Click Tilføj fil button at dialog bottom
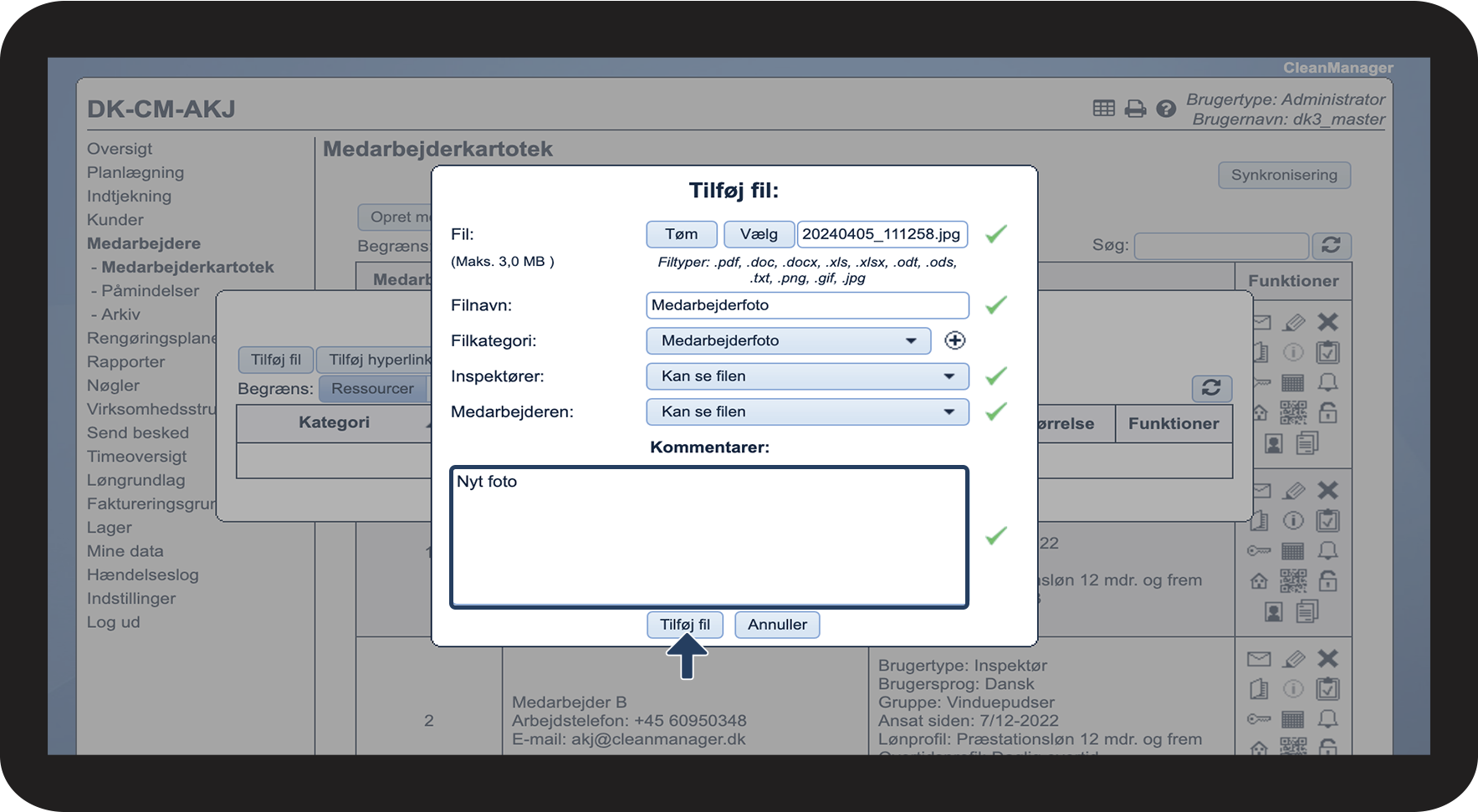This screenshot has height=812, width=1478. pos(685,625)
